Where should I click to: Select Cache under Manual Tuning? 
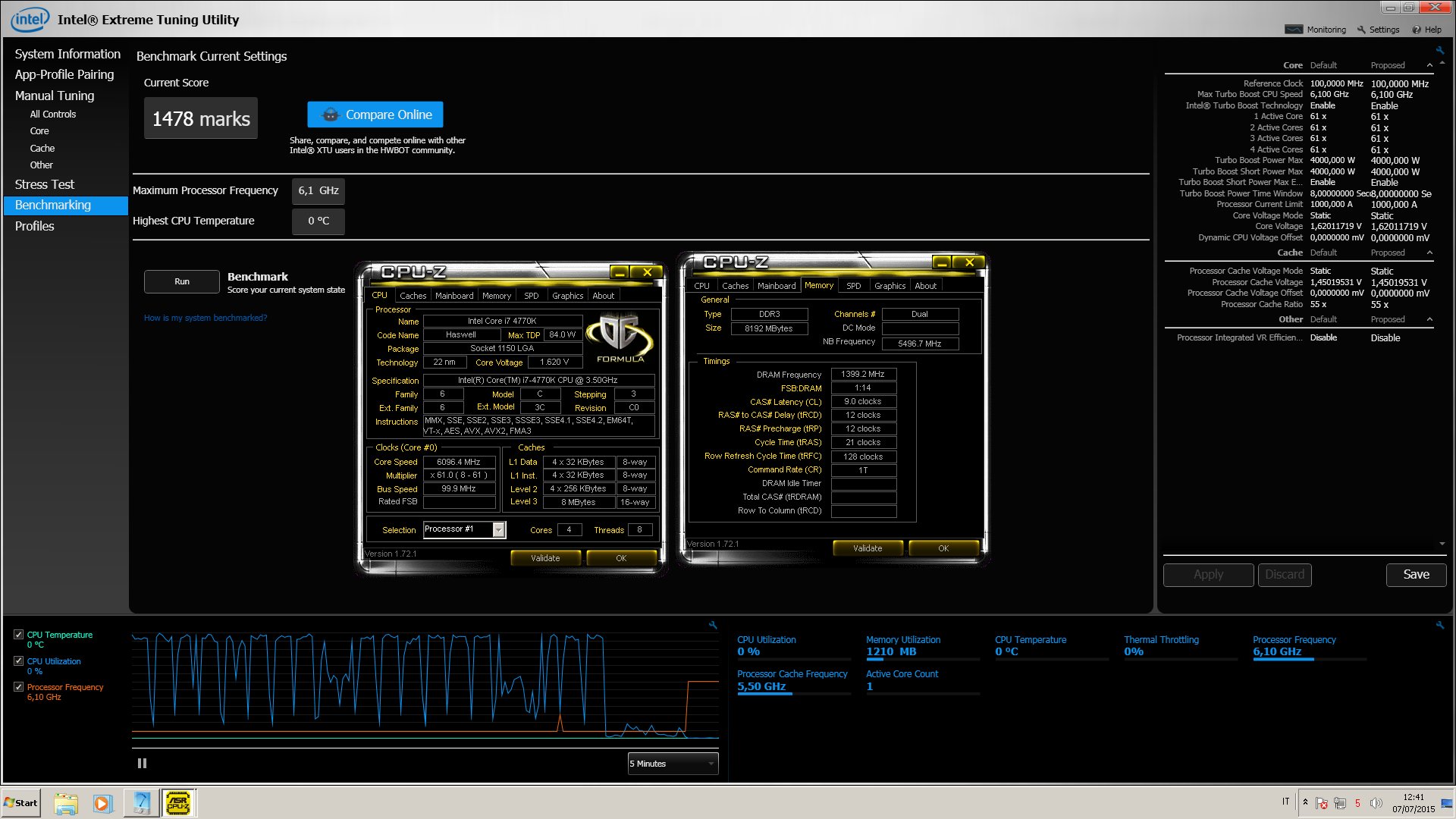(x=42, y=149)
